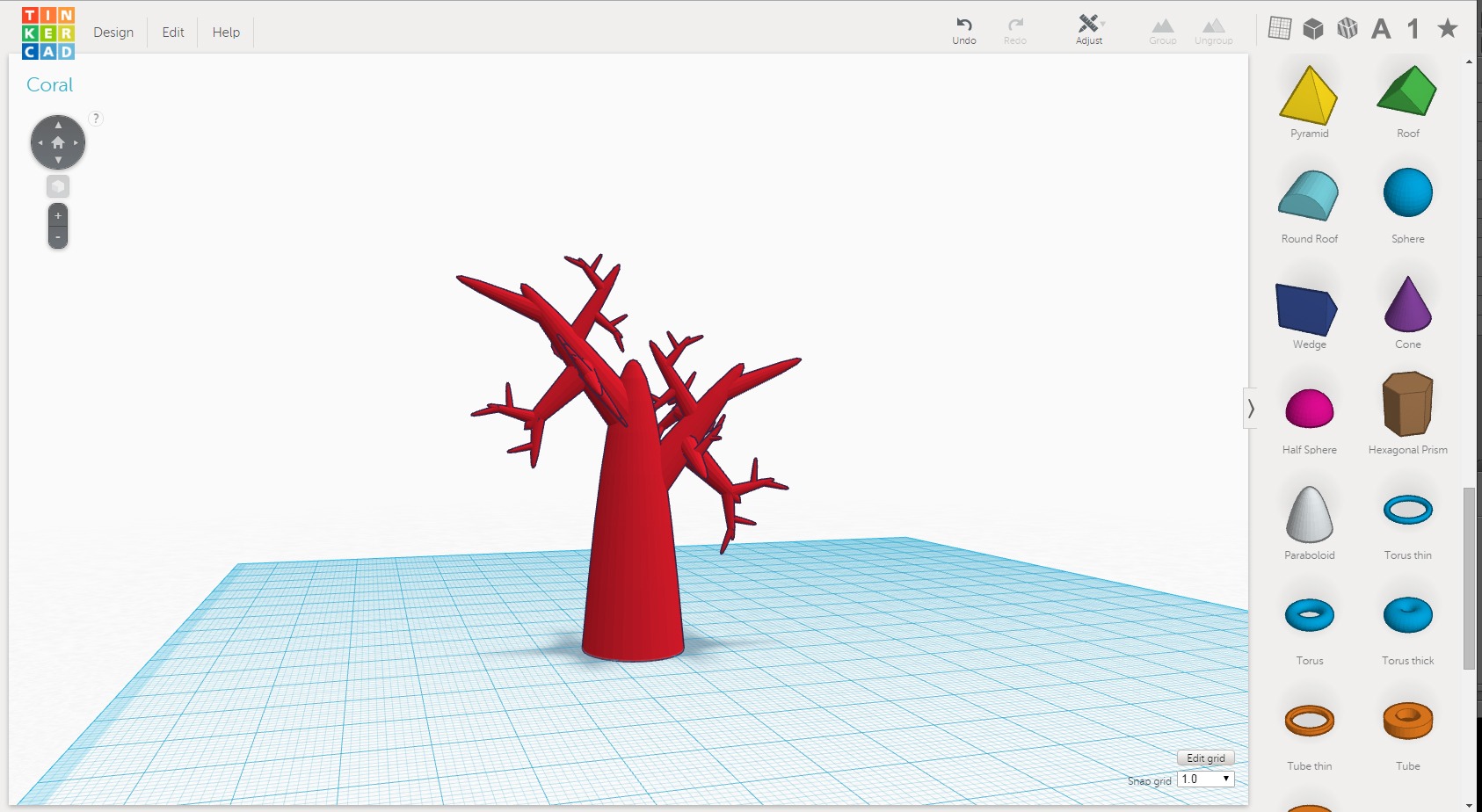Select the brown Hexagonal Prism shape
Image resolution: width=1482 pixels, height=812 pixels.
click(1408, 403)
